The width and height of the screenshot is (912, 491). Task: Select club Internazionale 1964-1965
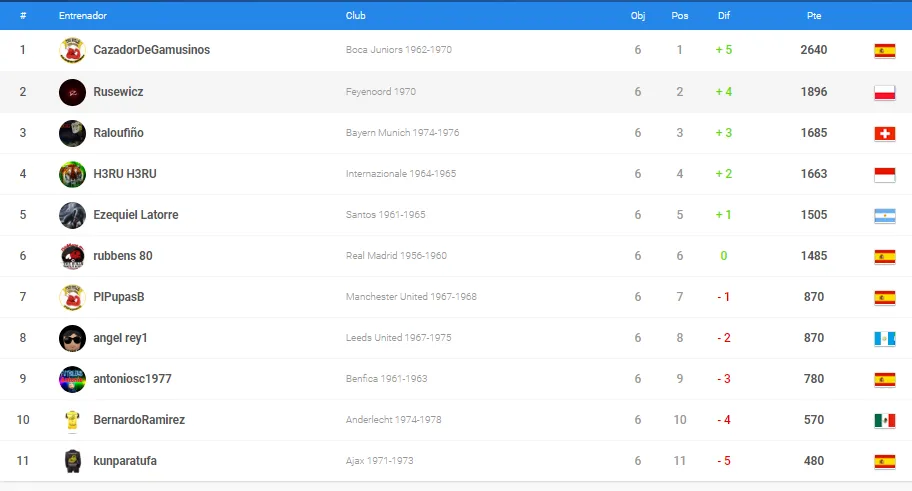click(x=401, y=173)
